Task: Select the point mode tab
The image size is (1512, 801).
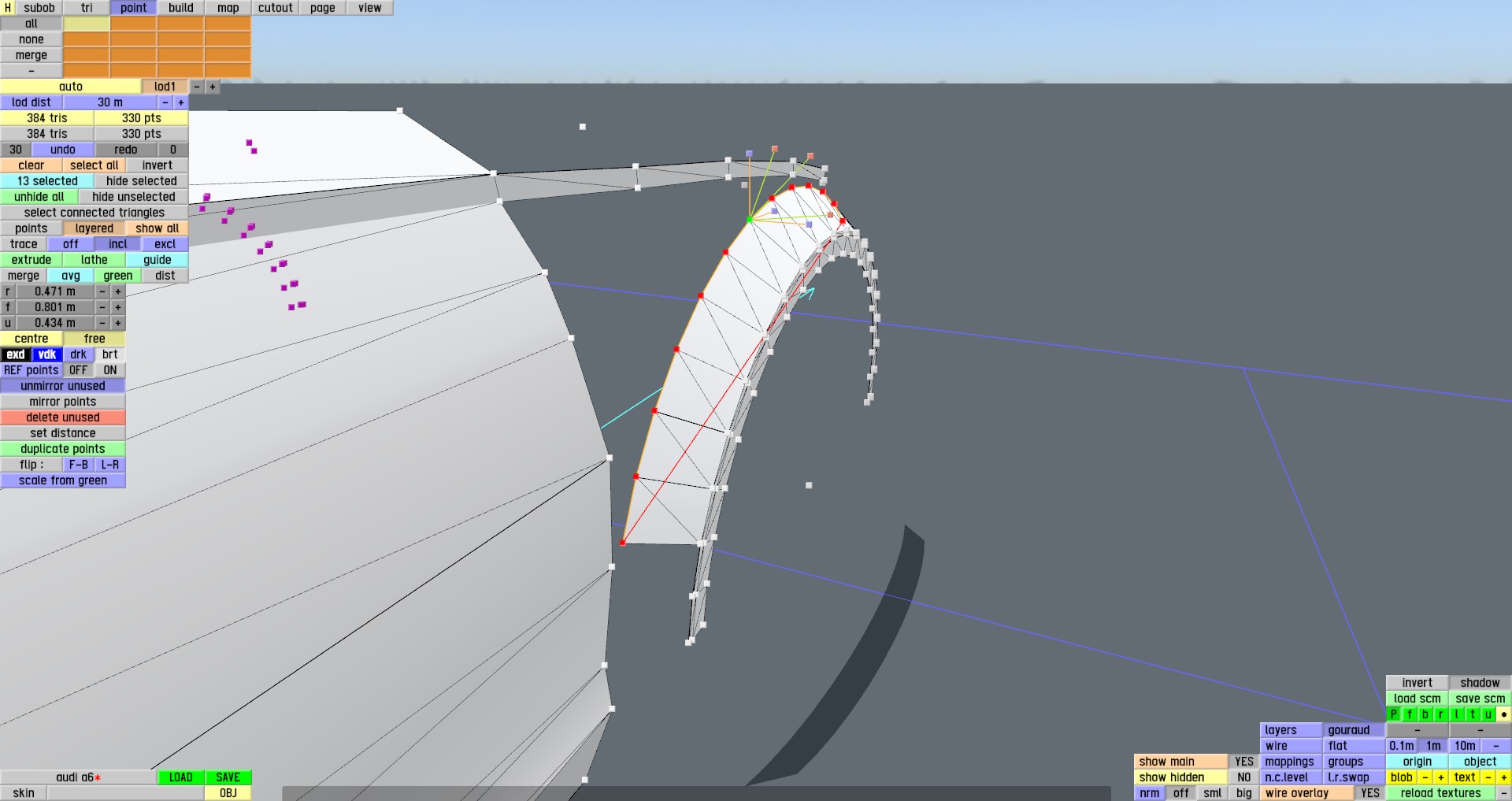Action: 134,8
